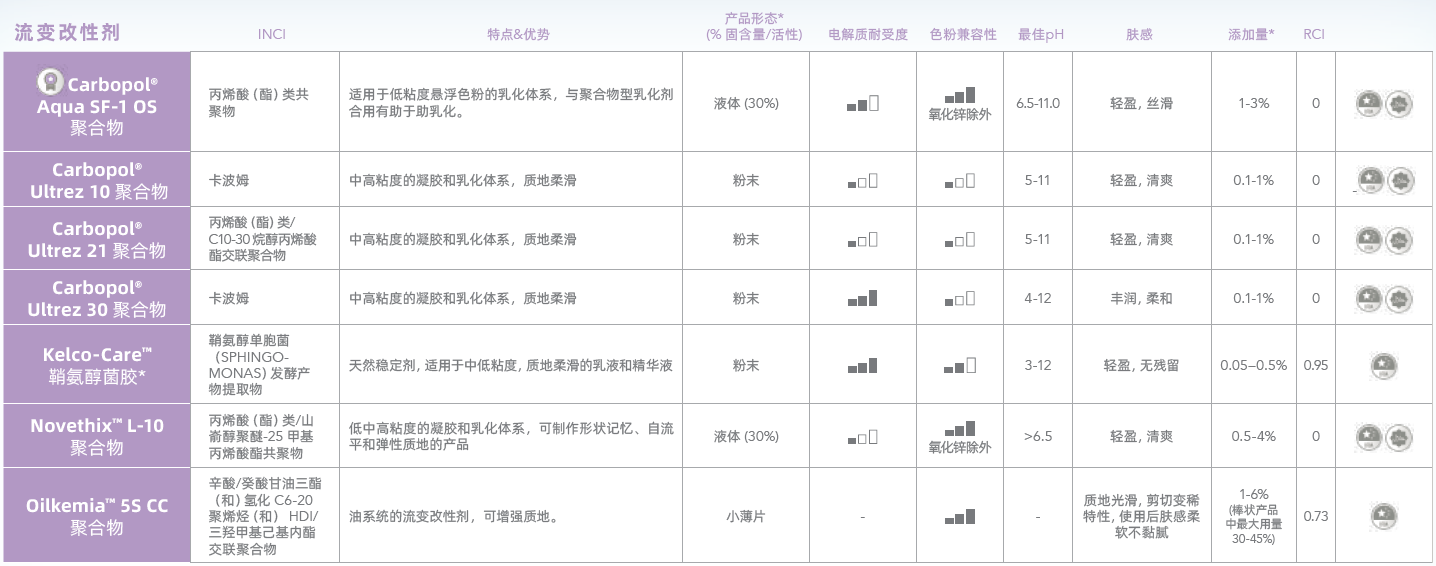Click the Novethix L-10 聚合物 product name
Screen dimensions: 1436x566
click(x=97, y=436)
